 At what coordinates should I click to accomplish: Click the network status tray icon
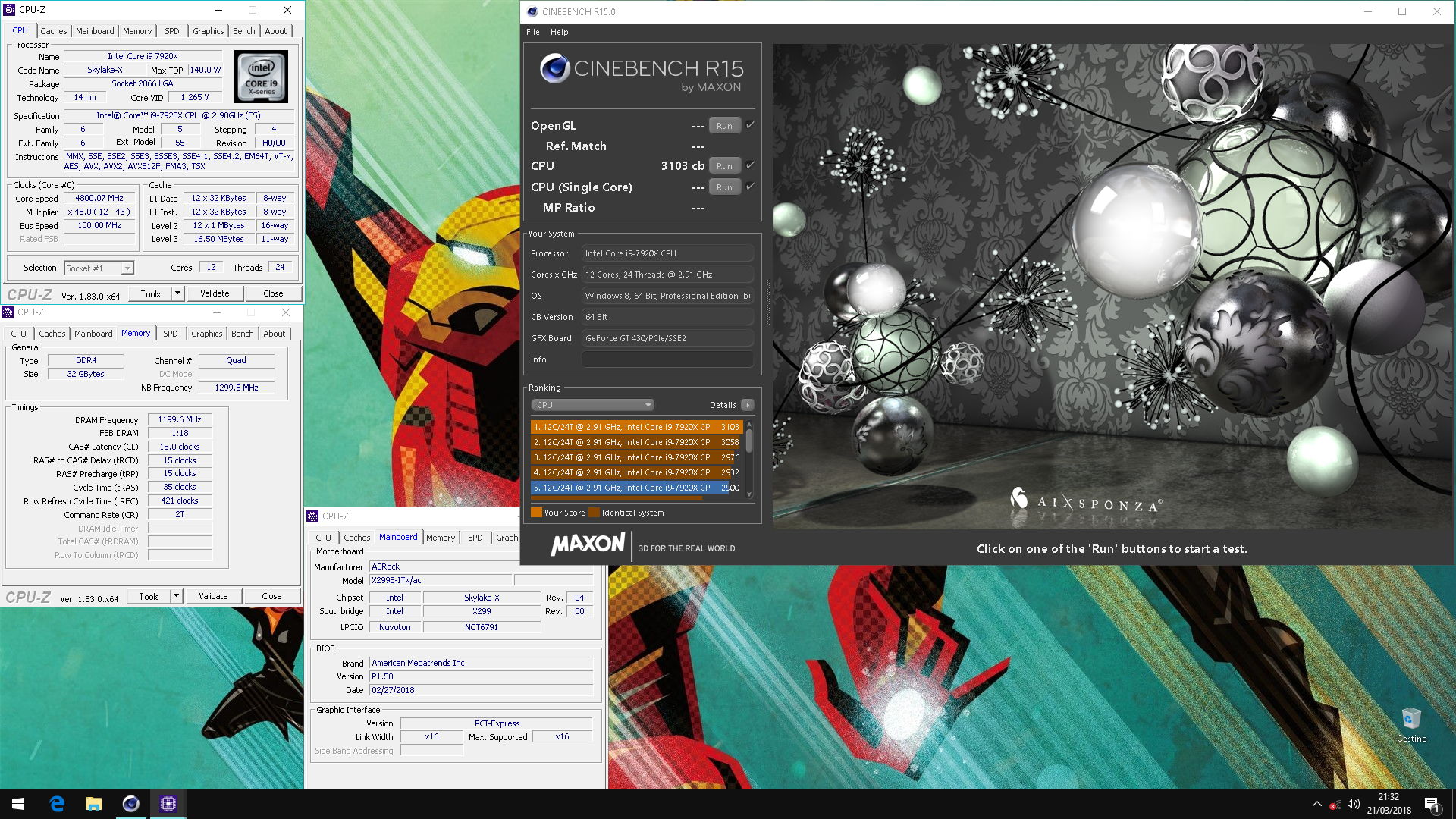(1335, 805)
